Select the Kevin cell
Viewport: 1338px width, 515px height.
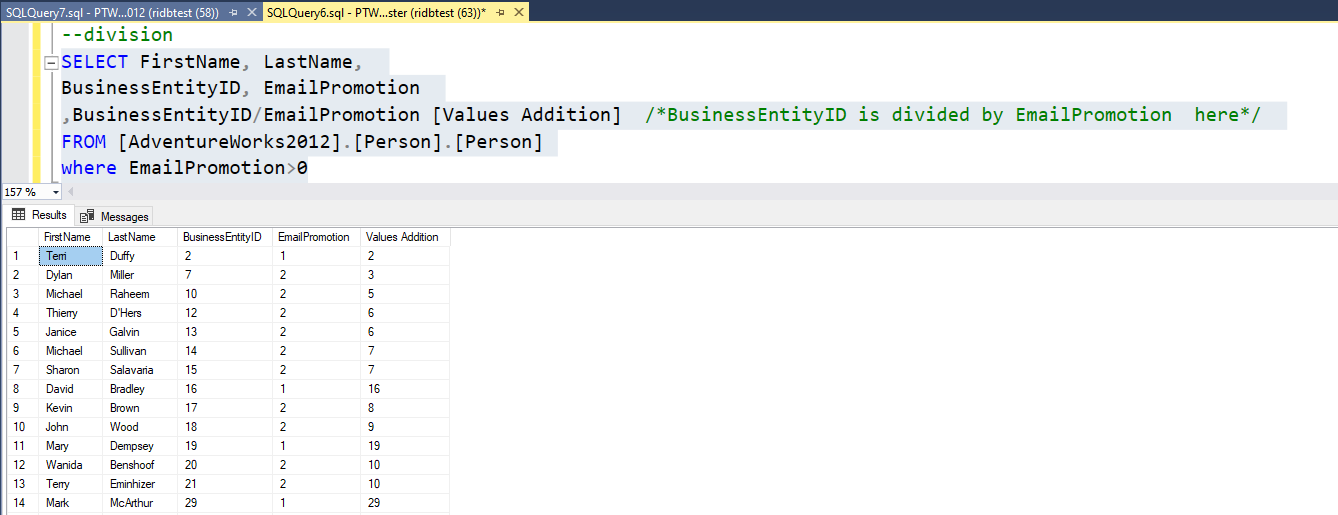point(70,408)
